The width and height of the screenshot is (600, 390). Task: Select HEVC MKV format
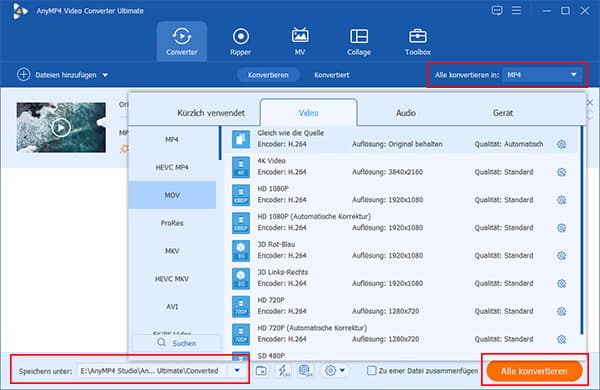(172, 279)
